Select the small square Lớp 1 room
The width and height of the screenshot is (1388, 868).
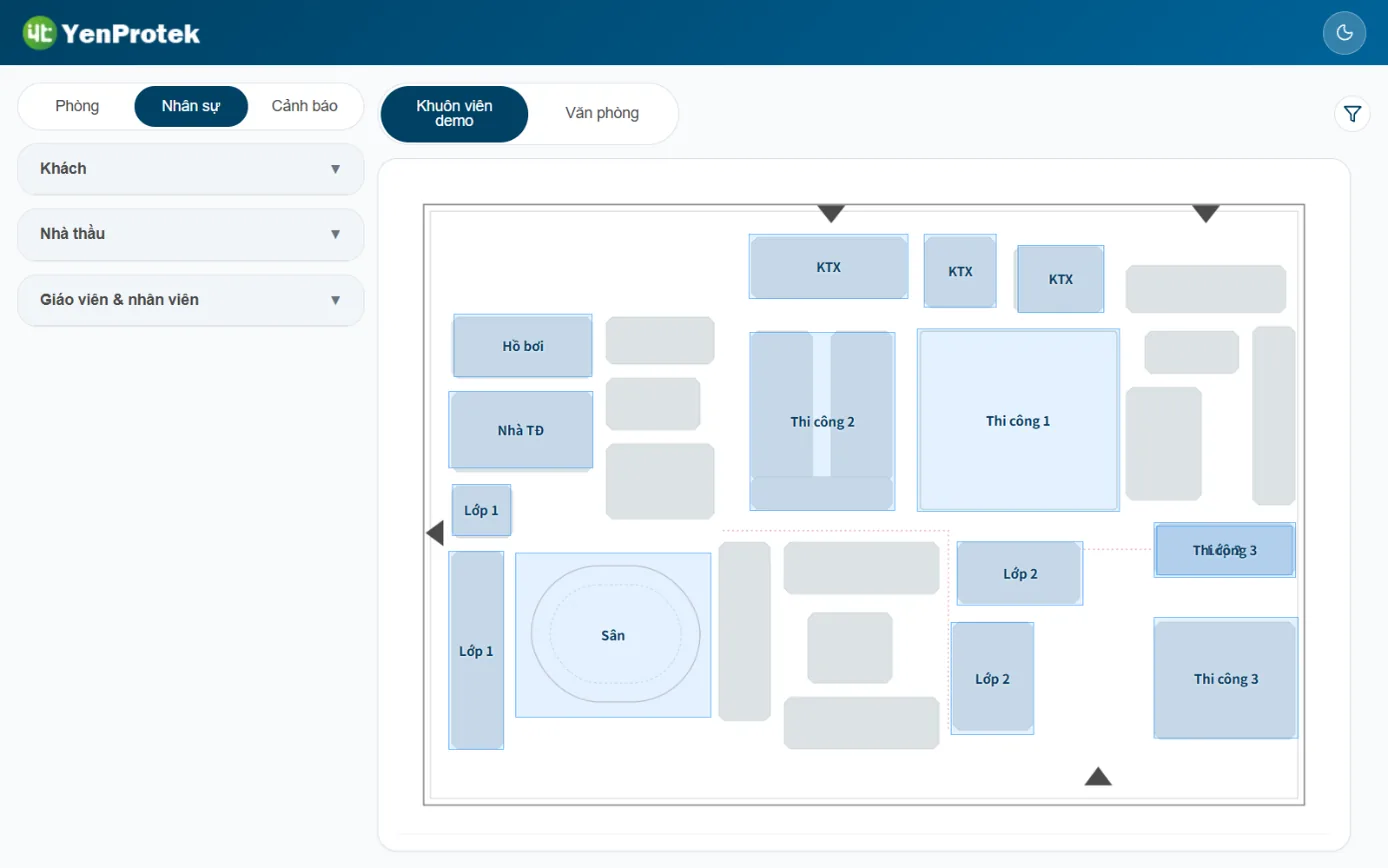coord(481,511)
